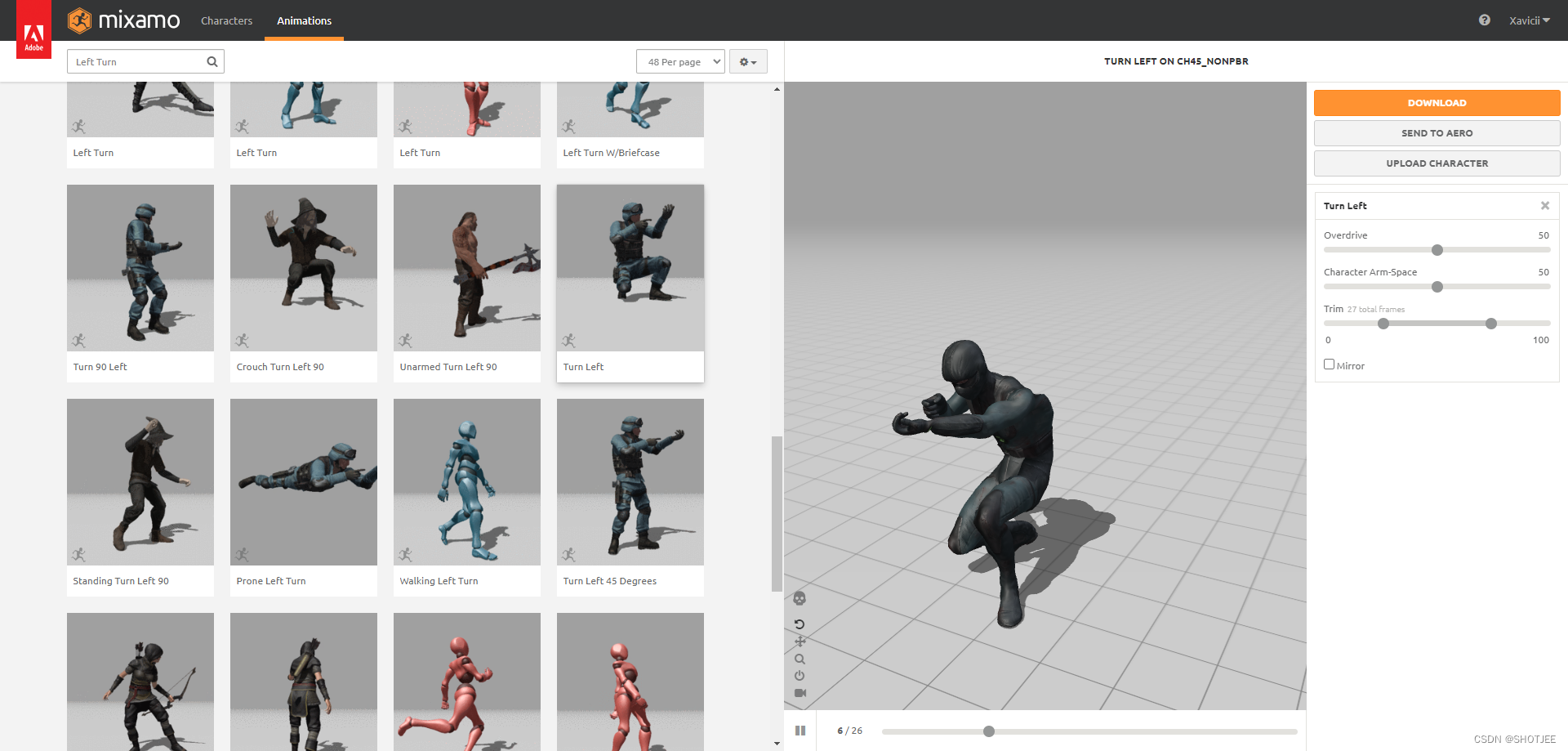The width and height of the screenshot is (1568, 751).
Task: Toggle the skeleton view skull icon
Action: [x=800, y=598]
